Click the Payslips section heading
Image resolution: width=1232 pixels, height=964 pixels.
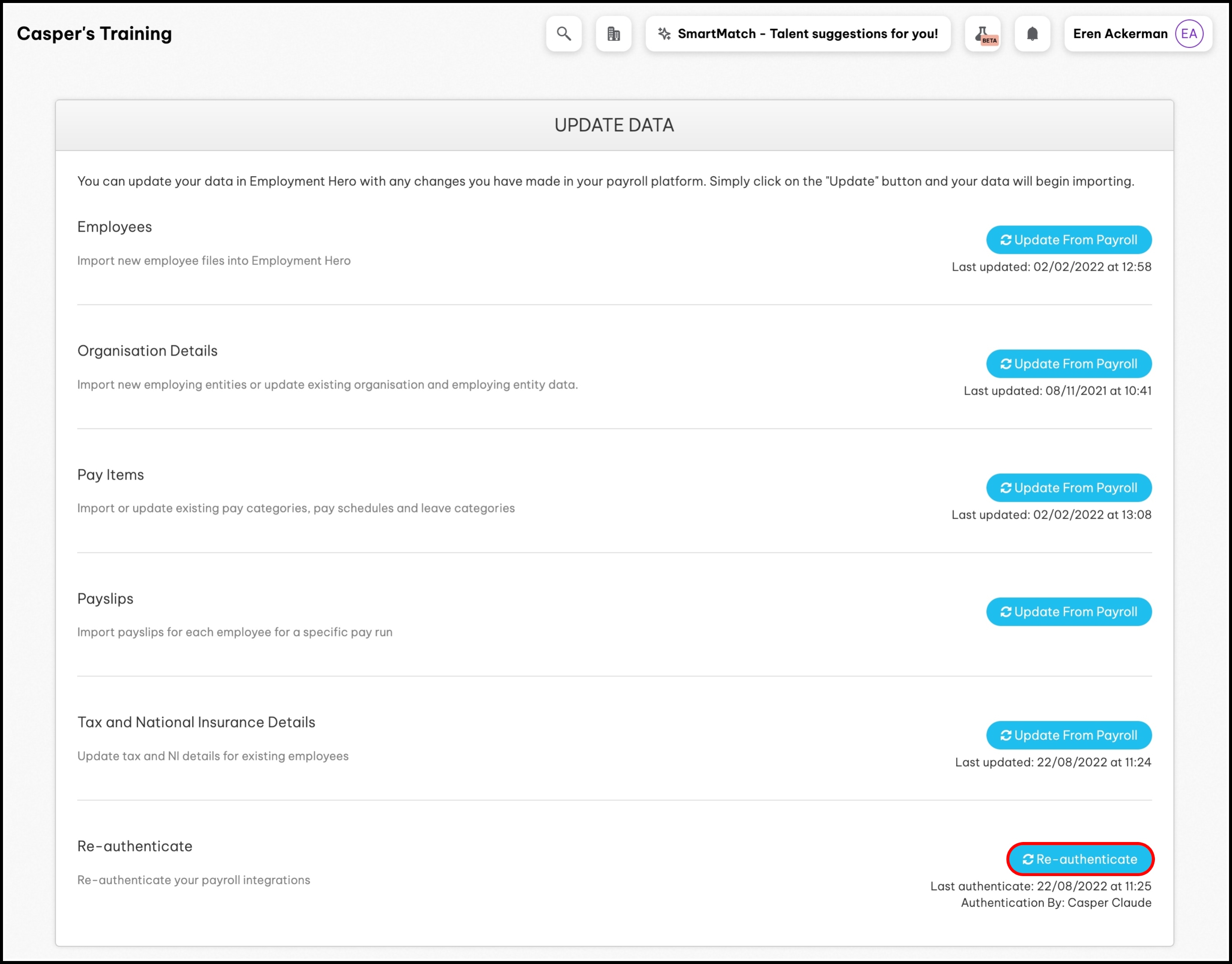[x=106, y=599]
